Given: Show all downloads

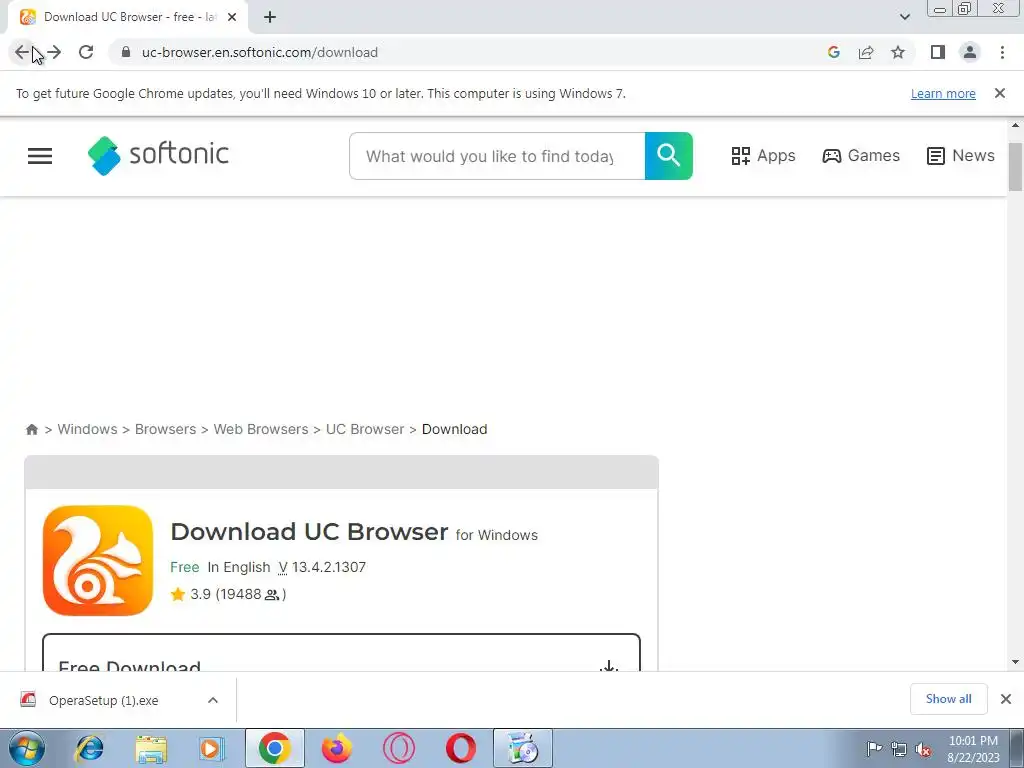Looking at the screenshot, I should point(948,699).
